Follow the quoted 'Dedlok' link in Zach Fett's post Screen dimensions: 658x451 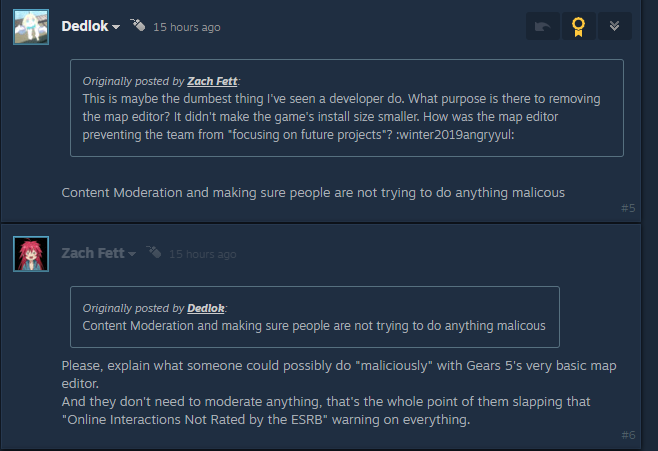point(206,307)
